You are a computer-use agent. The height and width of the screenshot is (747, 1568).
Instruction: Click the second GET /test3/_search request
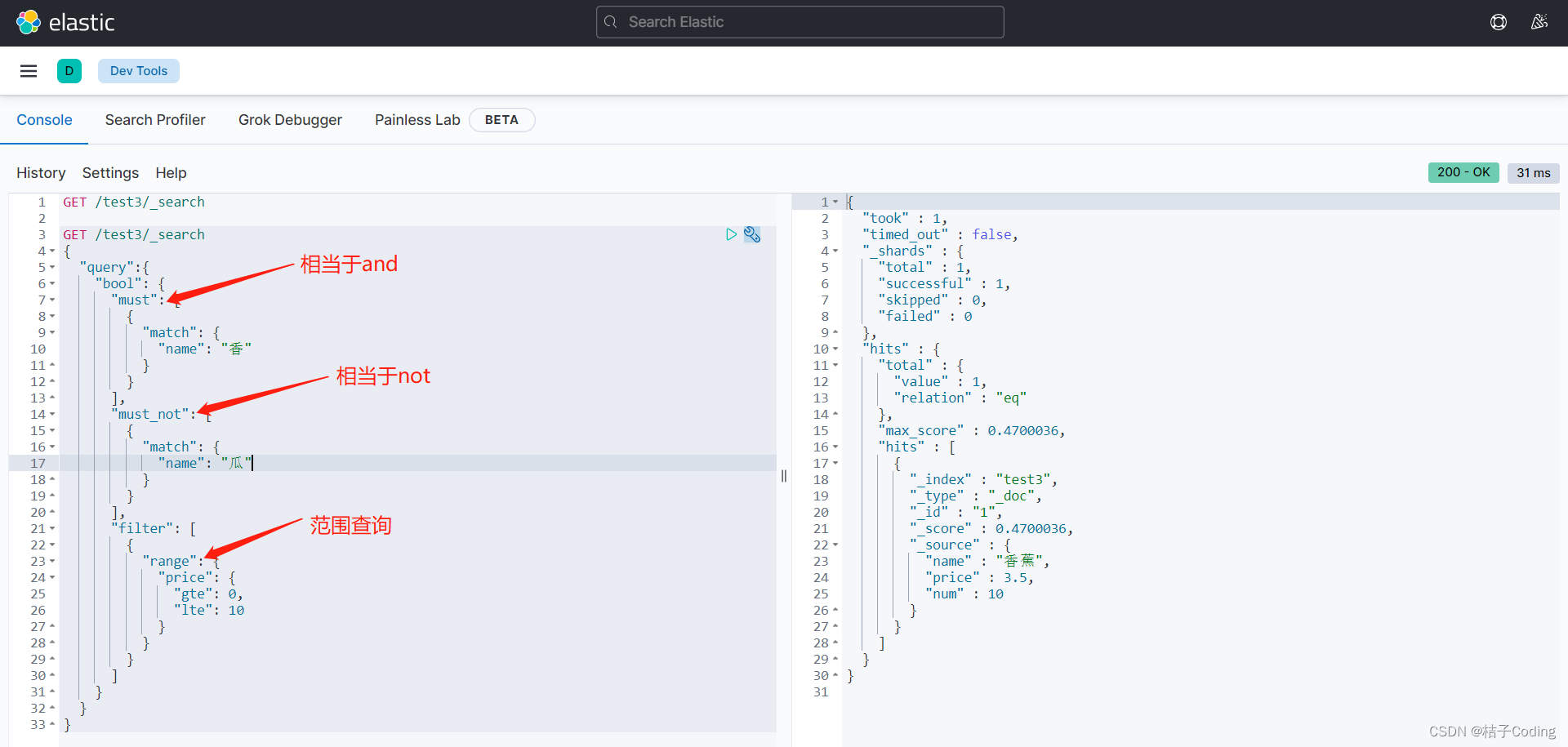coord(134,234)
